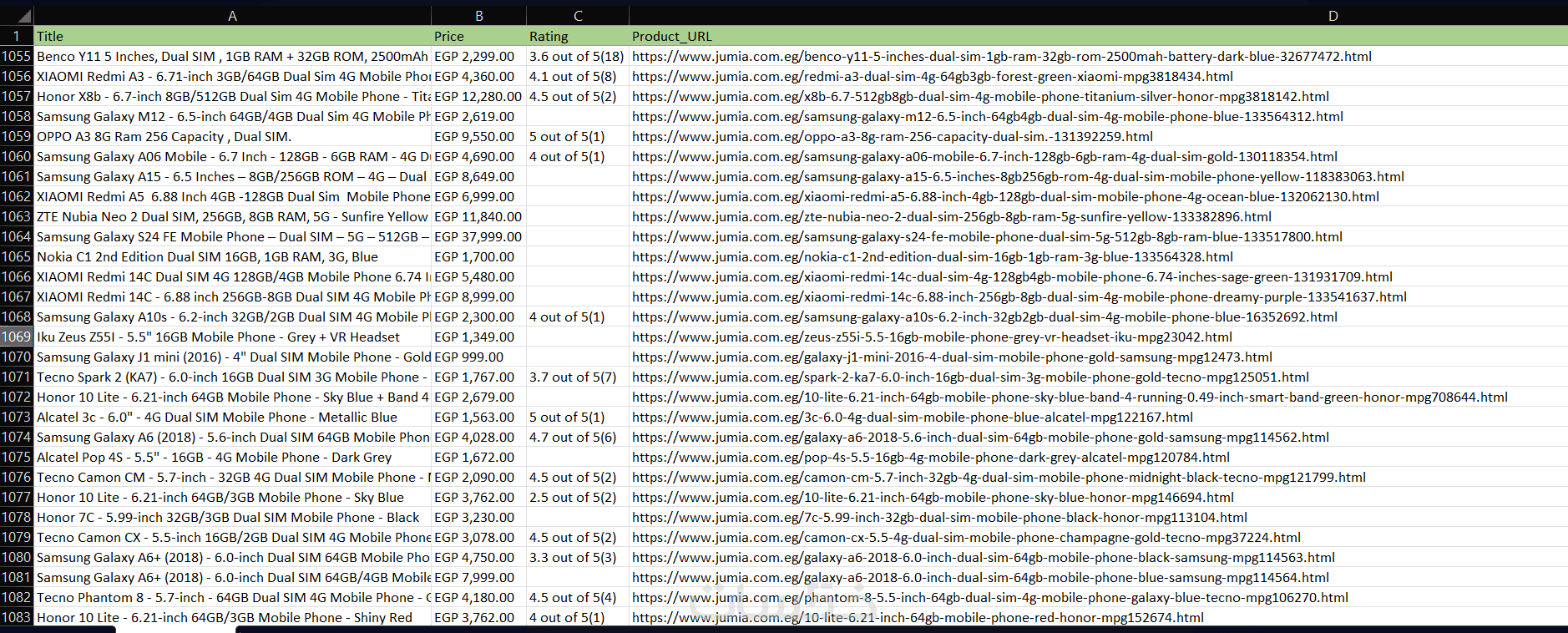Click price cell EGP 4,028.00
Screen dimensions: 1568x633
478,437
